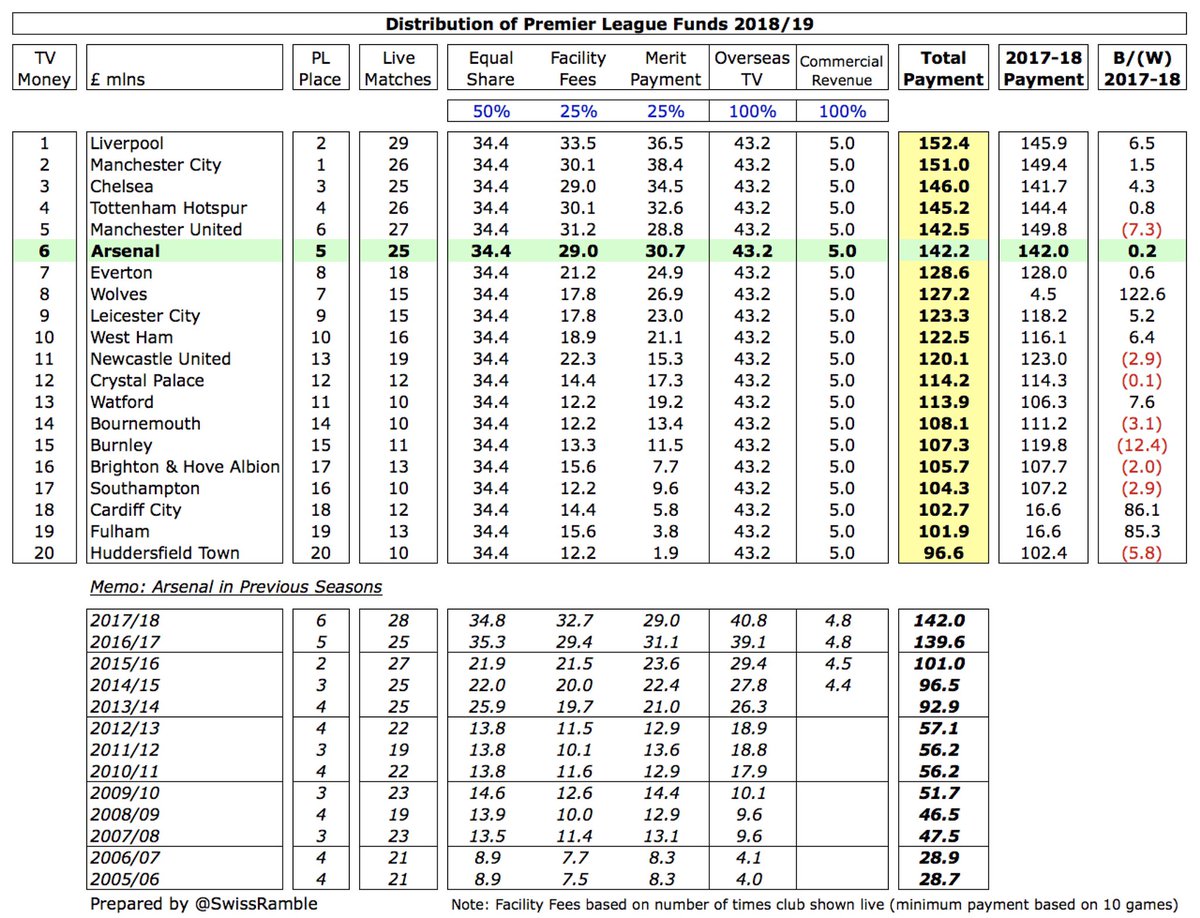Click the 'Southampton' club name

coord(144,488)
